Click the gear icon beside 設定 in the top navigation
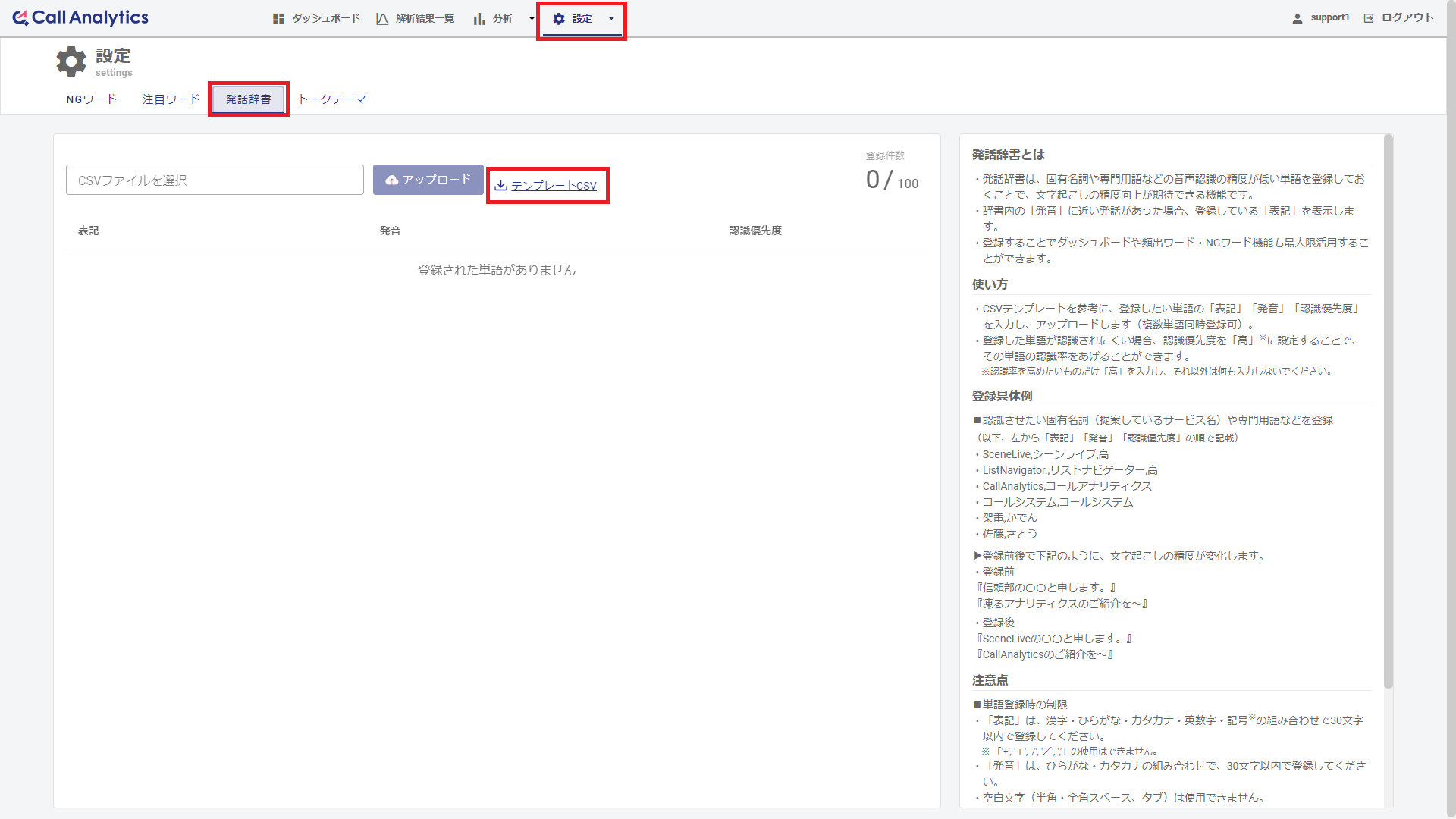The width and height of the screenshot is (1456, 819). click(559, 19)
